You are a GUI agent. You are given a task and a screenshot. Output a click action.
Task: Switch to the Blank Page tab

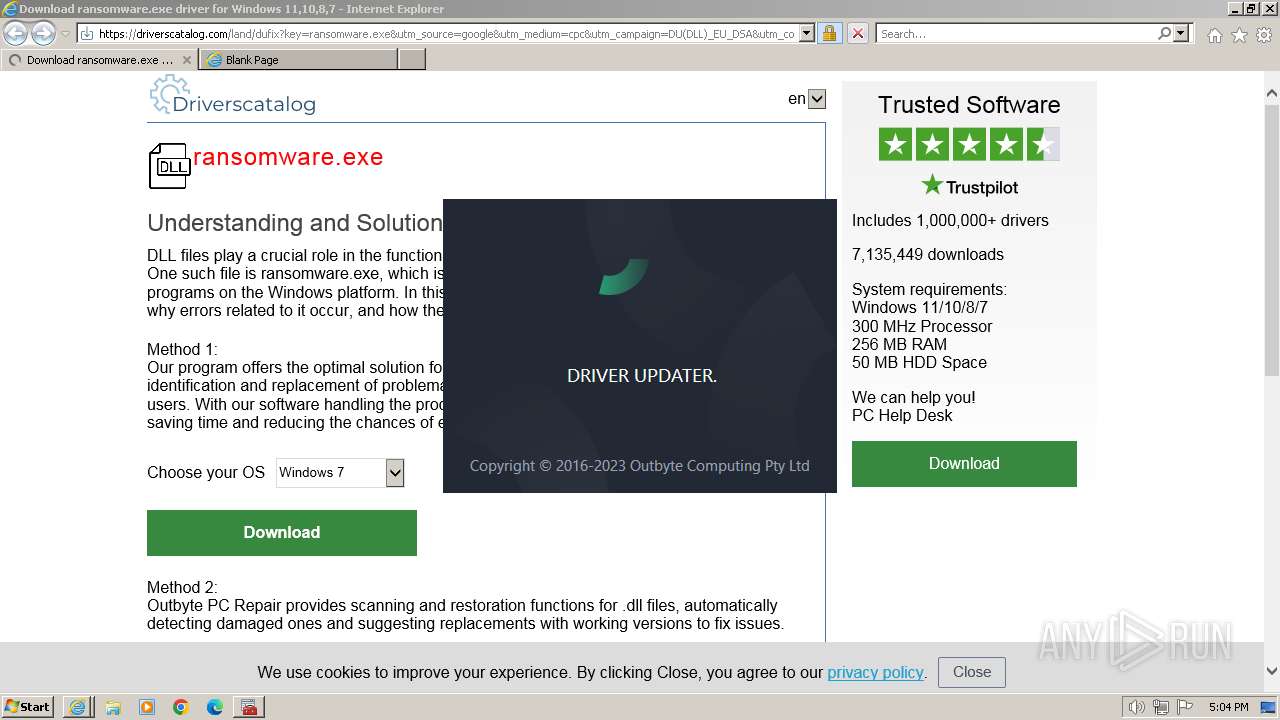click(299, 60)
